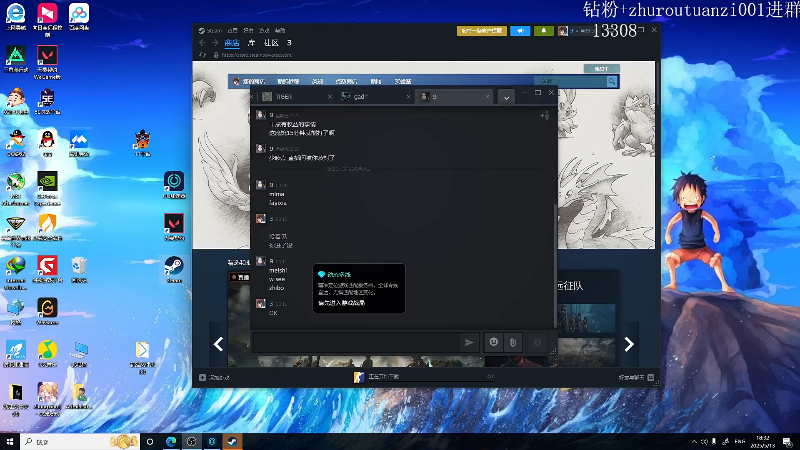The height and width of the screenshot is (450, 800).
Task: Start voice chat with the microphone button
Action: click(x=537, y=342)
